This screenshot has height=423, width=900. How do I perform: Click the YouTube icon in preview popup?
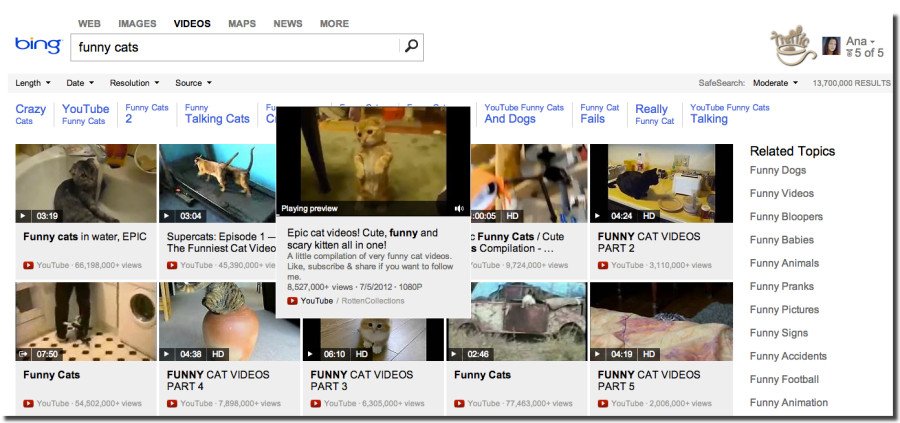pyautogui.click(x=292, y=301)
